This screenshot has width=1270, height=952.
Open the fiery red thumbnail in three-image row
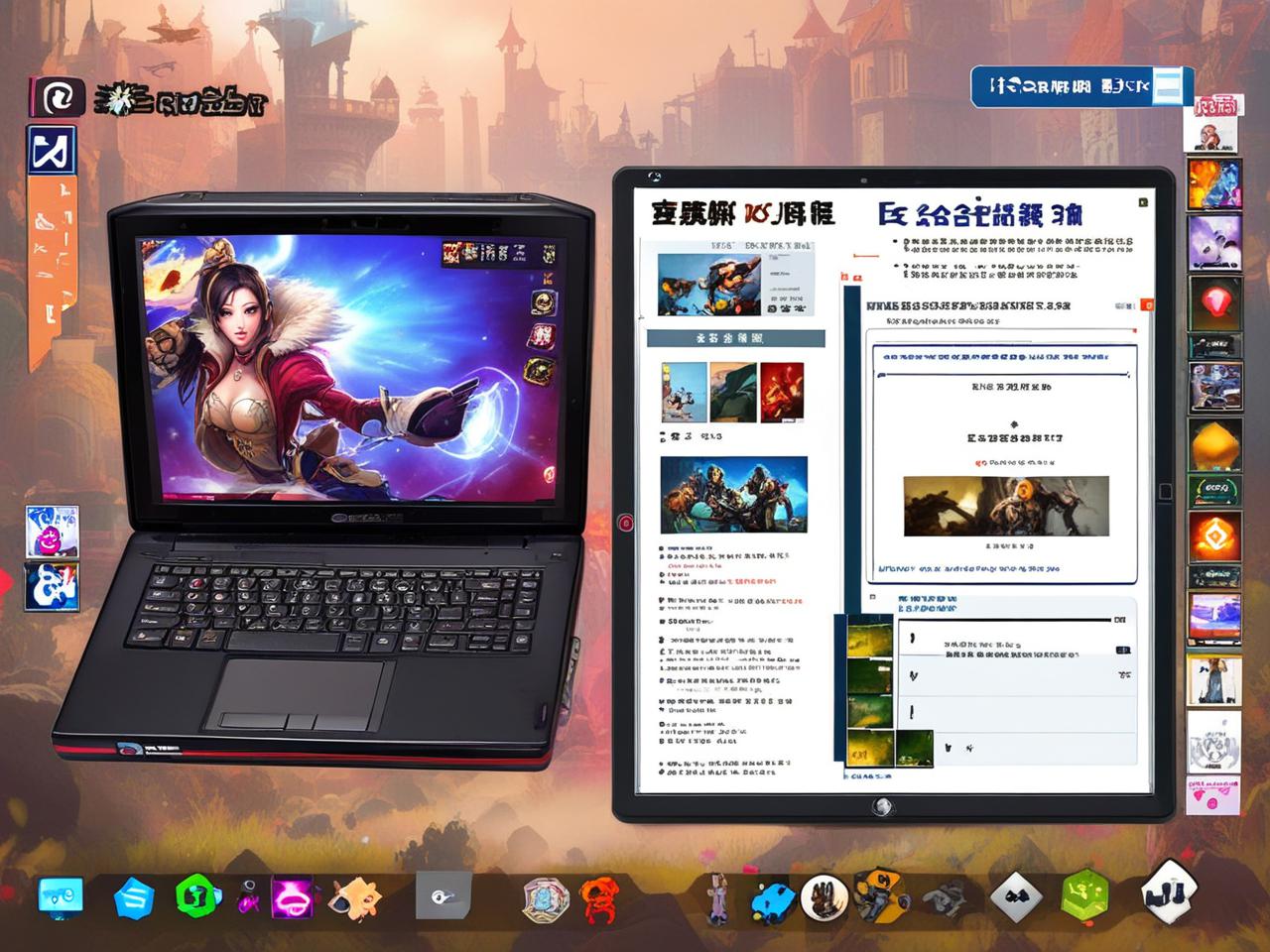point(782,392)
